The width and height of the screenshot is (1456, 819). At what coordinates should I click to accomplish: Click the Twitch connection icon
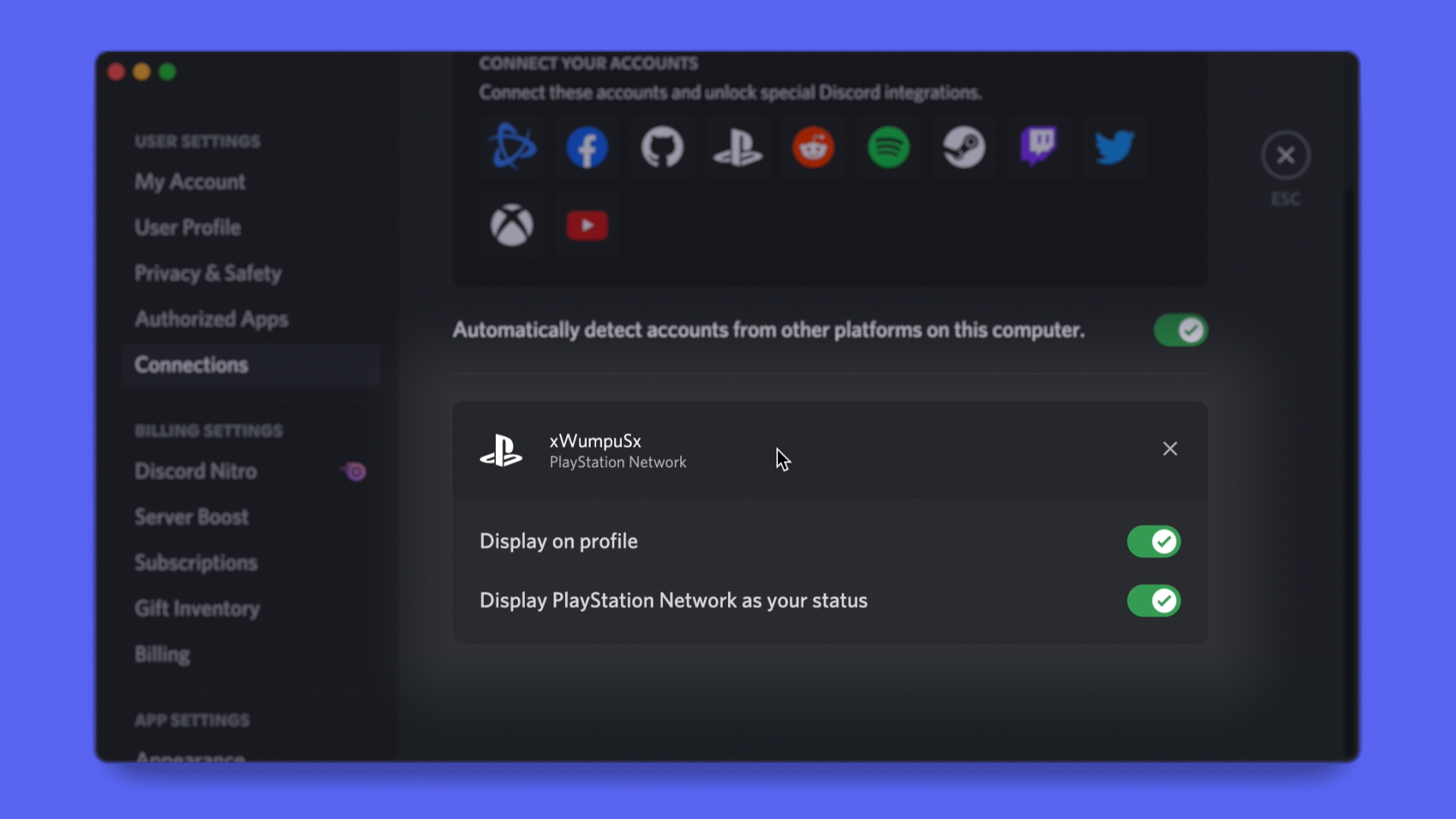pos(1040,148)
